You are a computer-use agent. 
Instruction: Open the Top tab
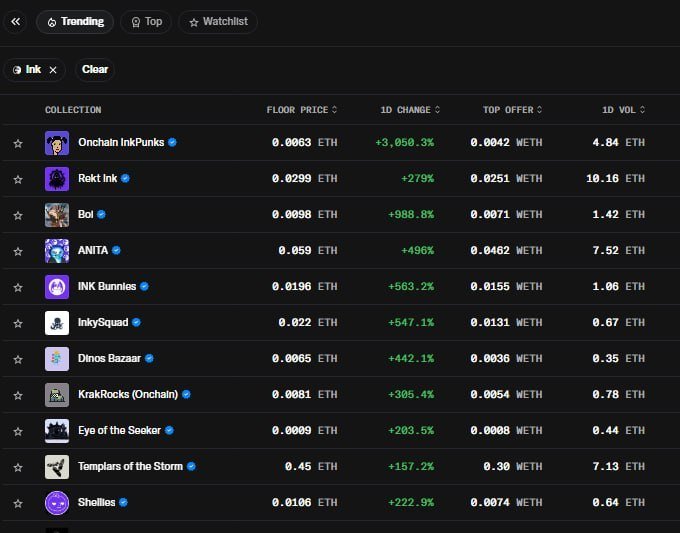point(146,22)
